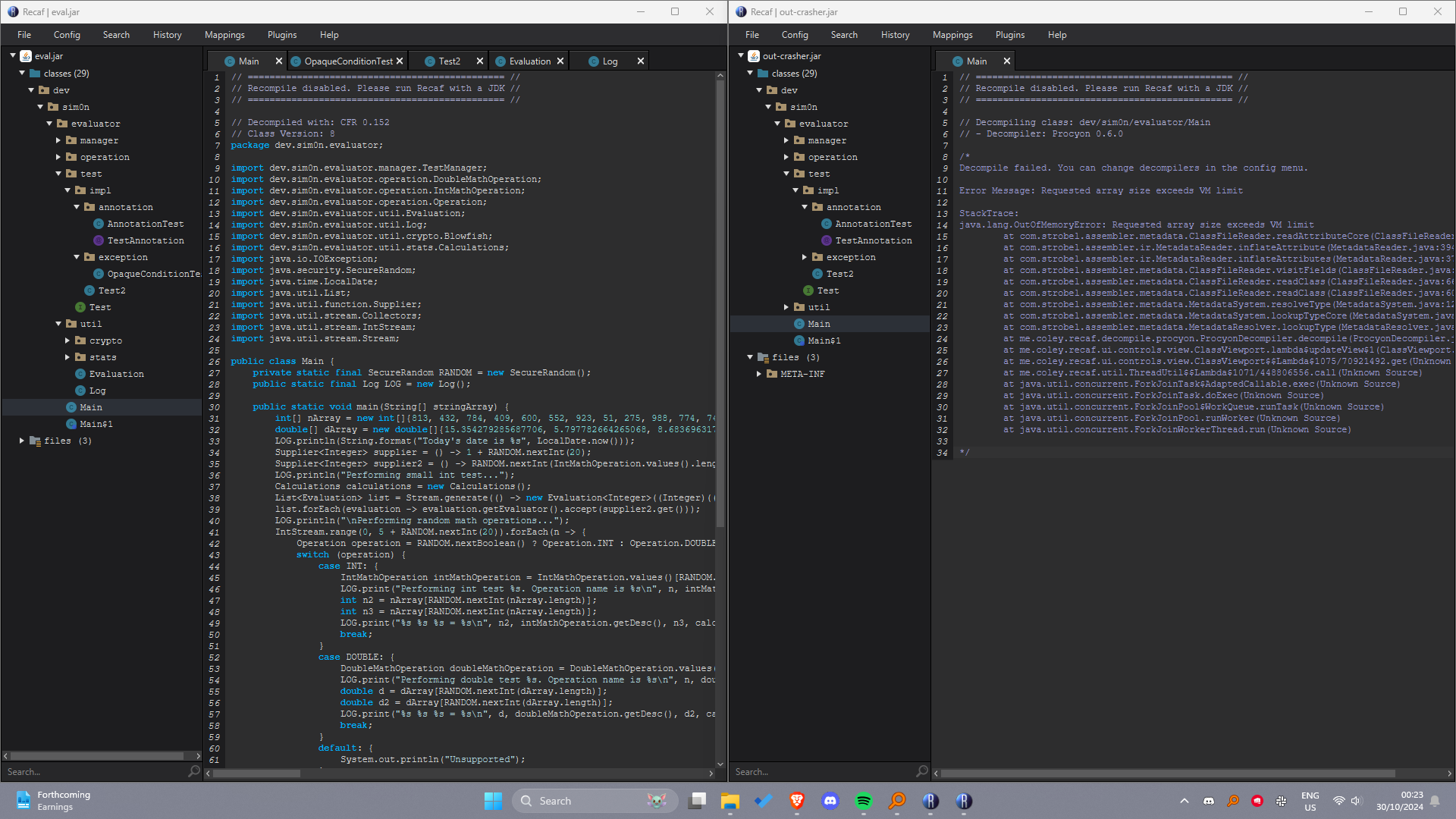
Task: Click Test interface icon in out-crasher.jar tree
Action: pyautogui.click(x=808, y=290)
